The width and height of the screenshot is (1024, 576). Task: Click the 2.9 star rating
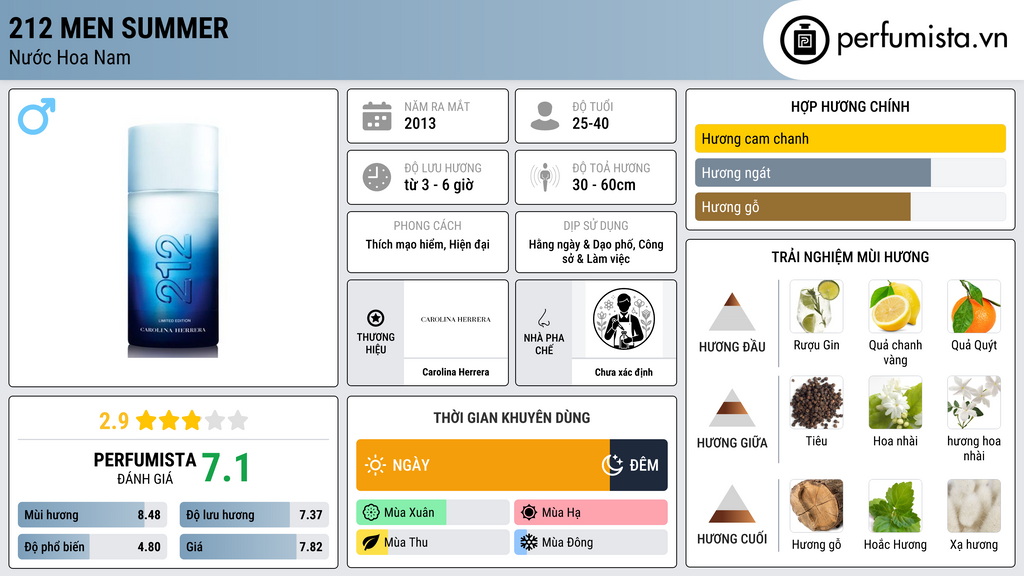pos(173,420)
